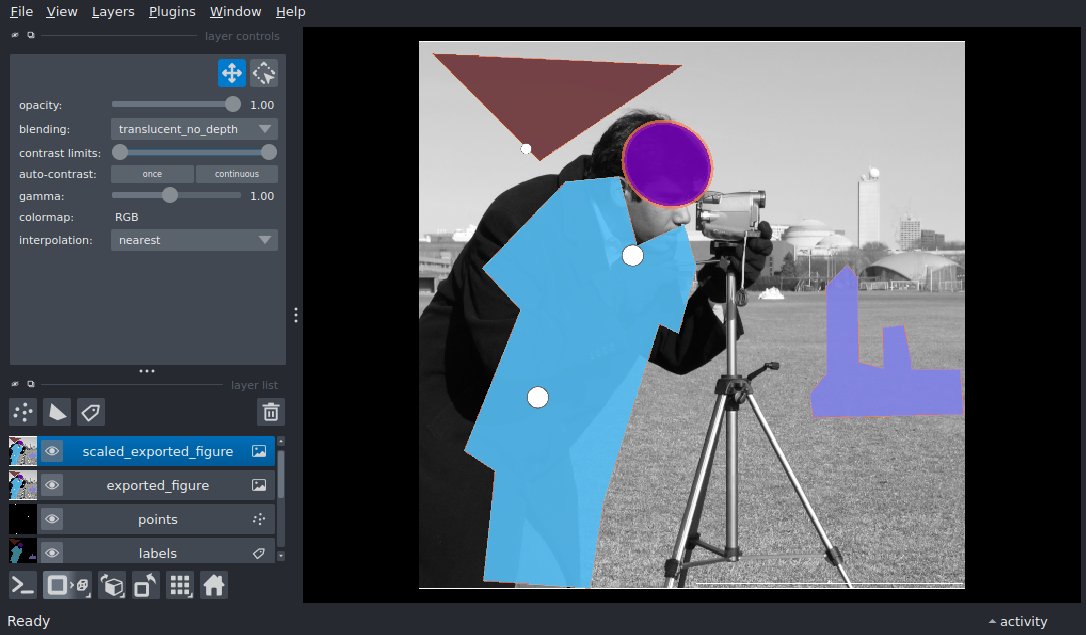This screenshot has height=635, width=1086.
Task: Reset view with home button
Action: (x=214, y=586)
